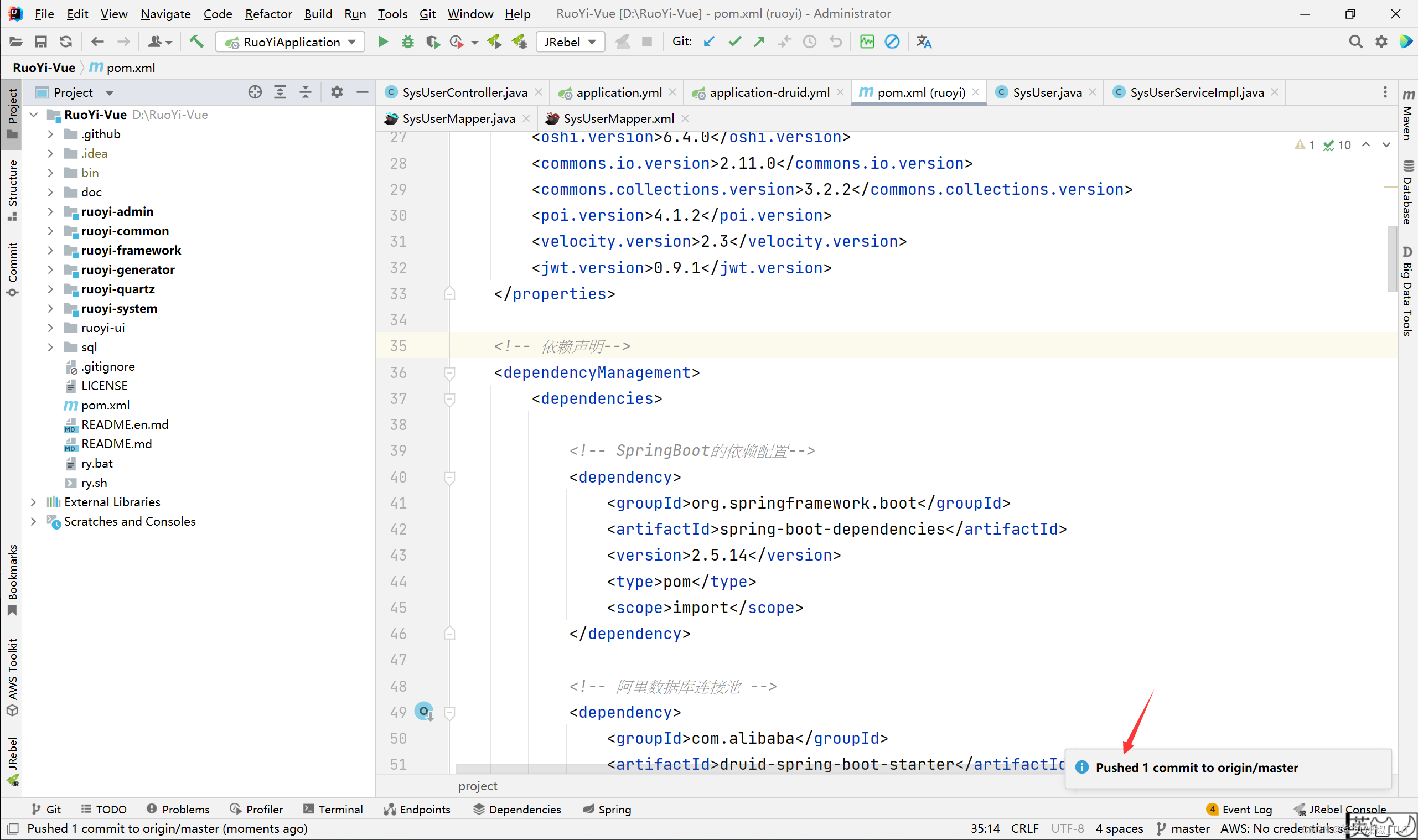Image resolution: width=1418 pixels, height=840 pixels.
Task: Commit changes with the Git checkmark
Action: (735, 42)
